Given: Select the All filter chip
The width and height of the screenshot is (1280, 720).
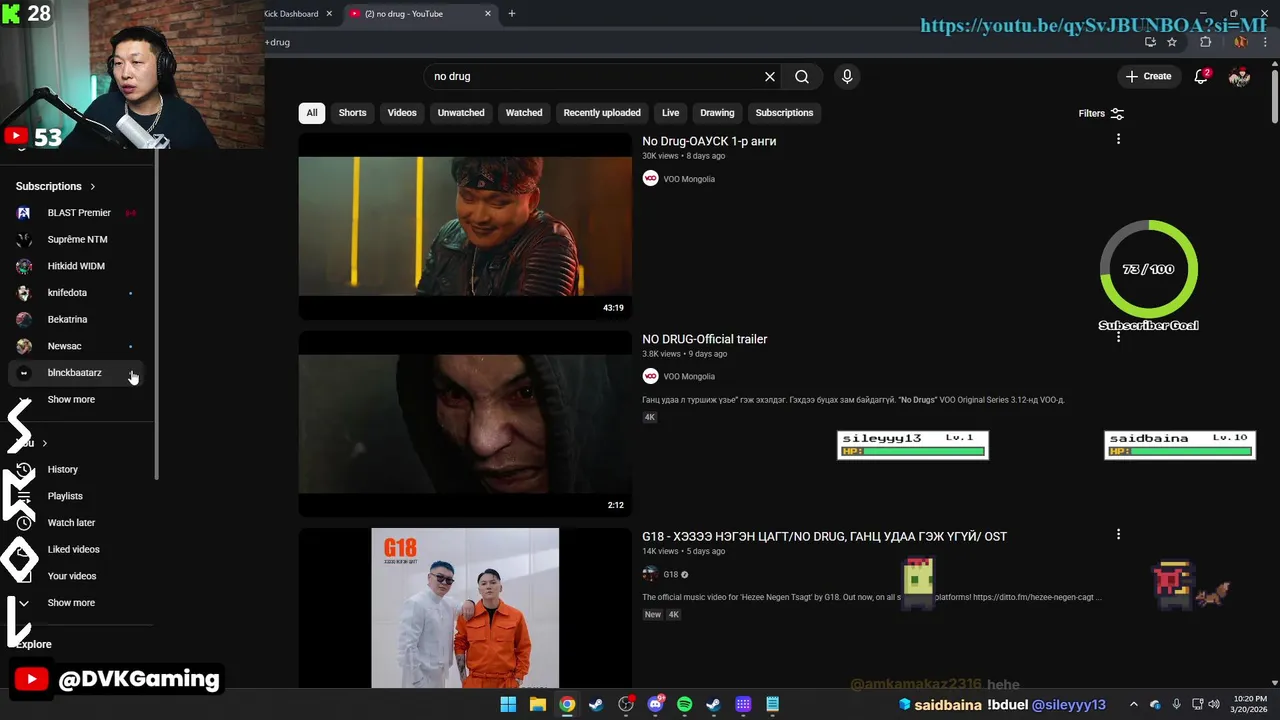Looking at the screenshot, I should (x=312, y=113).
